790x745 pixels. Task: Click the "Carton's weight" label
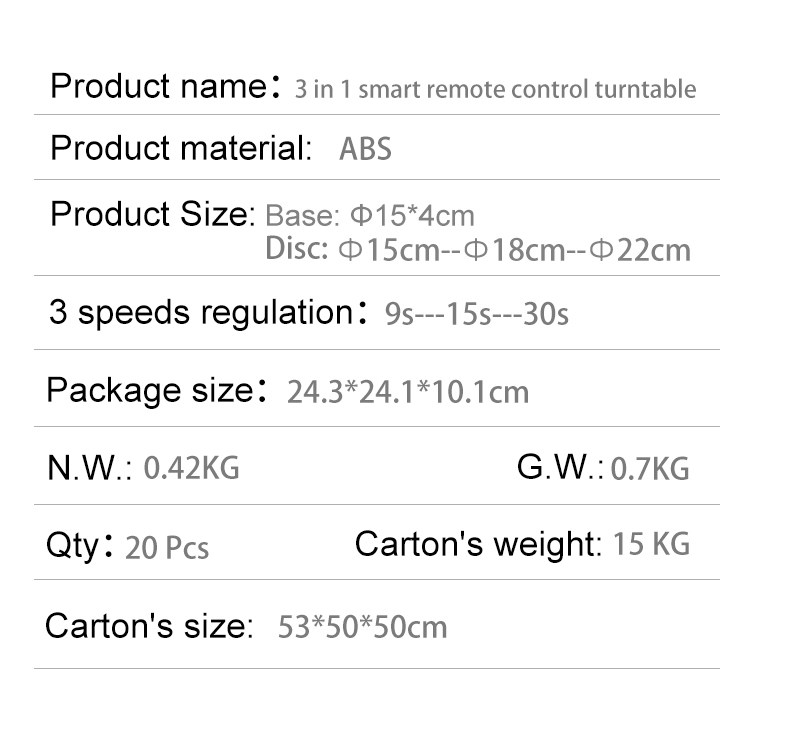pyautogui.click(x=477, y=545)
